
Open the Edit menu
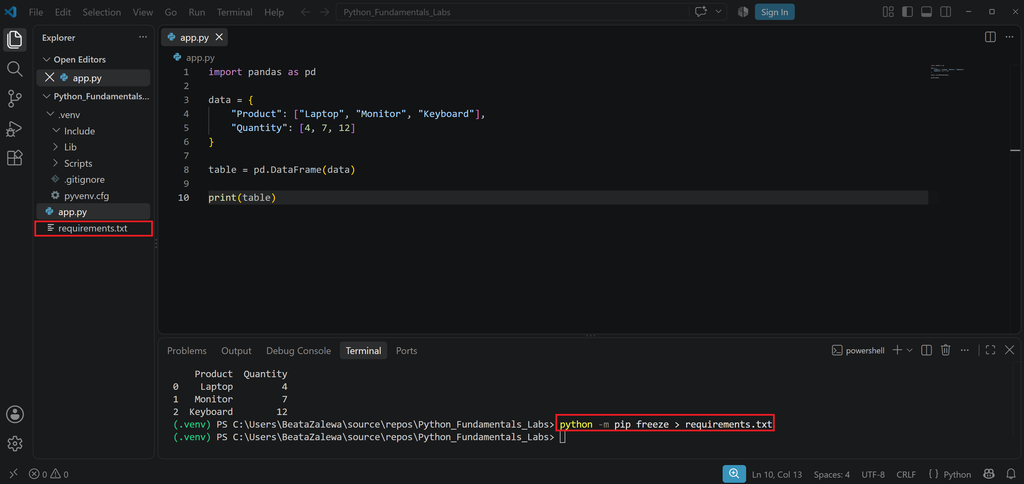click(63, 12)
